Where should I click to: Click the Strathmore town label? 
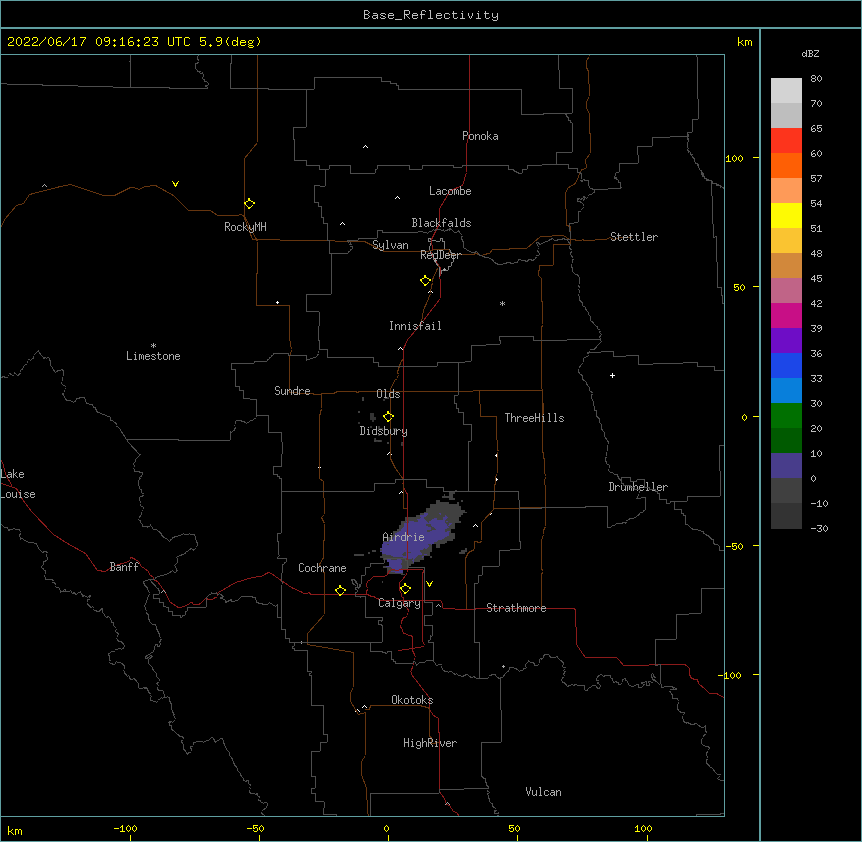(516, 608)
